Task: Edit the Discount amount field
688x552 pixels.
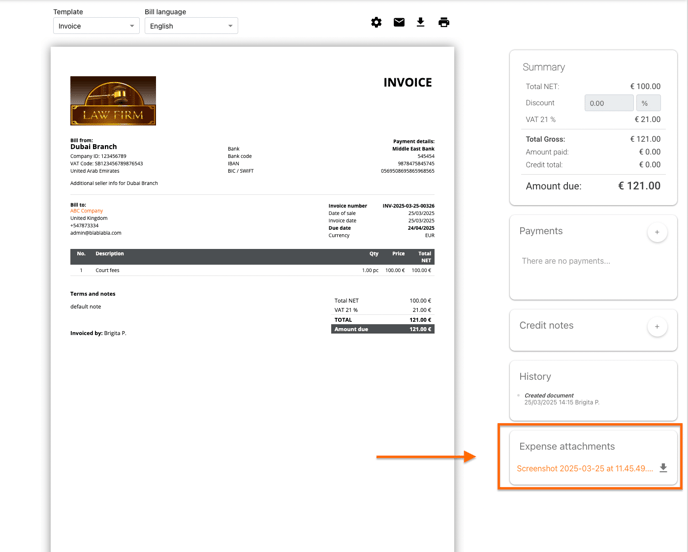Action: [x=609, y=103]
